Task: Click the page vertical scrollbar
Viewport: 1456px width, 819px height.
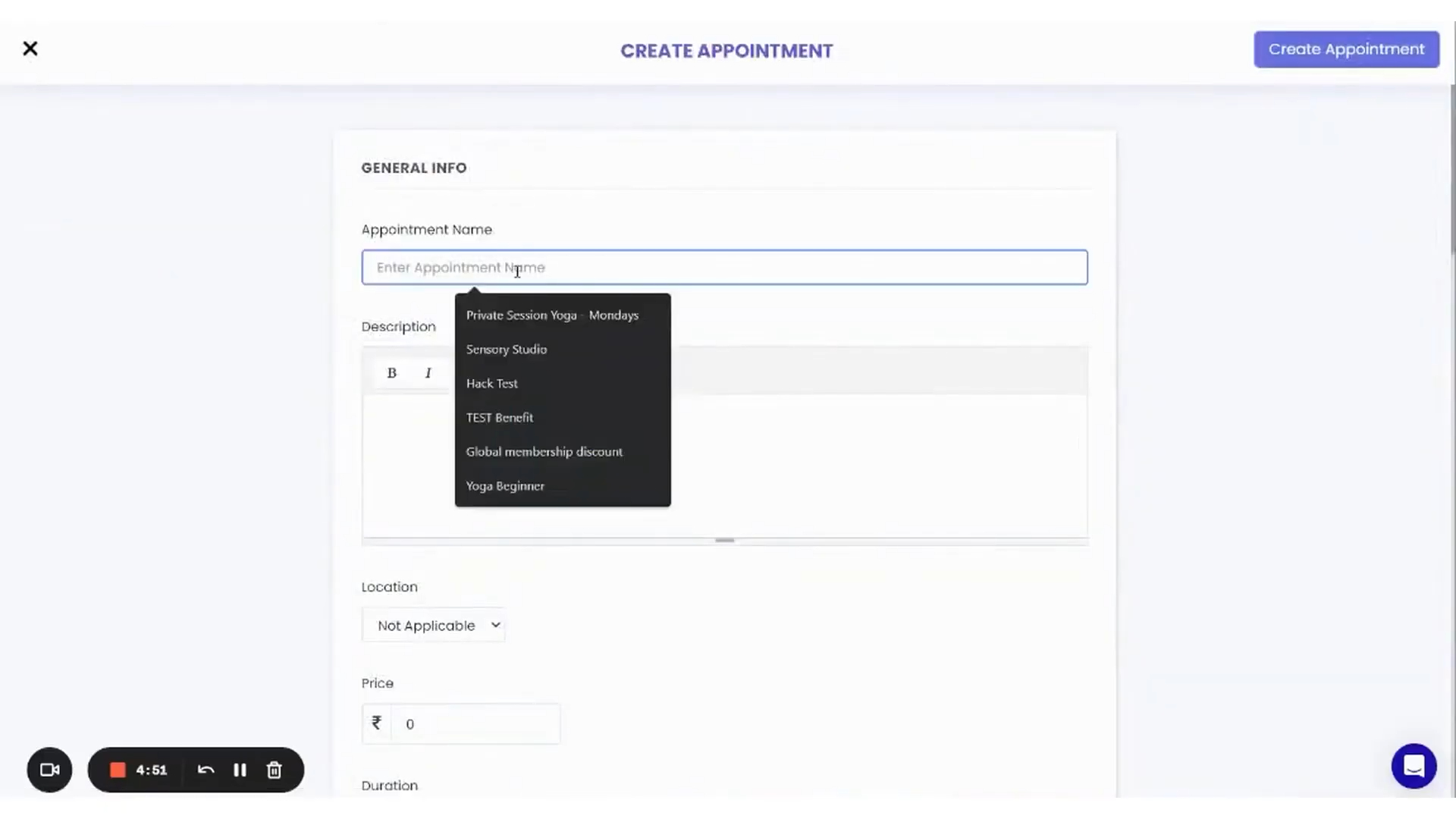Action: 1452,171
